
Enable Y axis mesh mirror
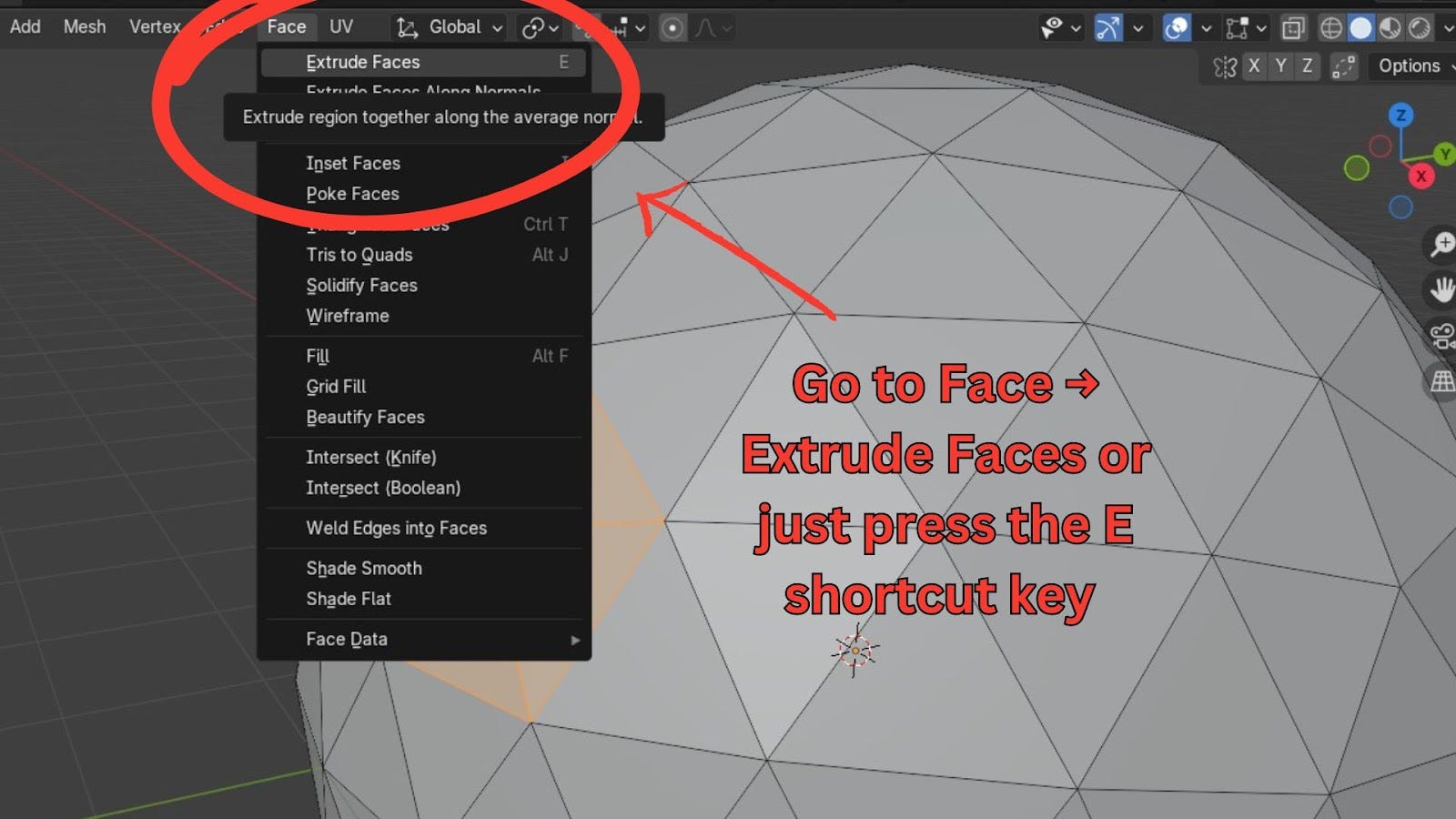click(x=1280, y=66)
